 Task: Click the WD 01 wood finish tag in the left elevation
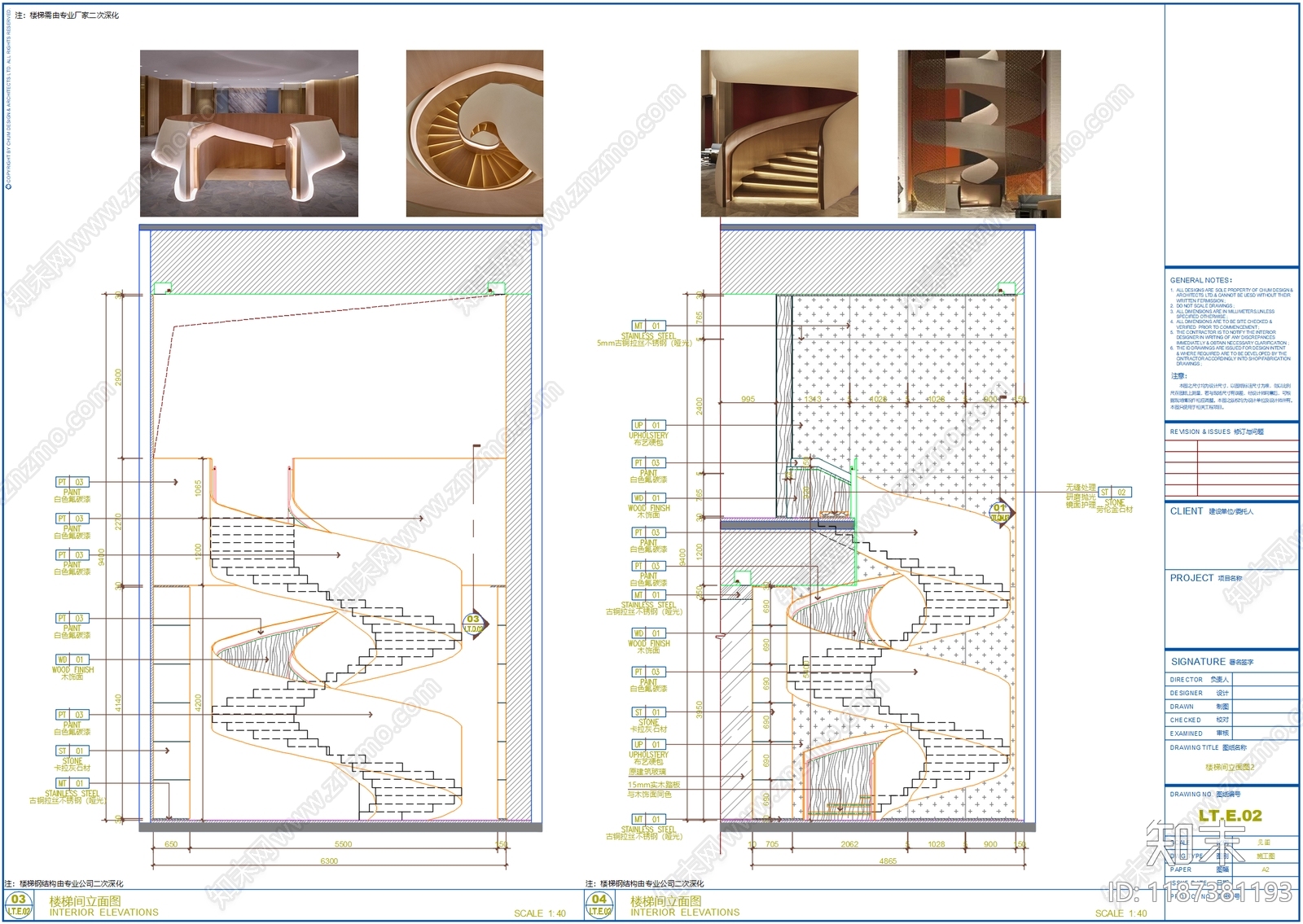72,659
